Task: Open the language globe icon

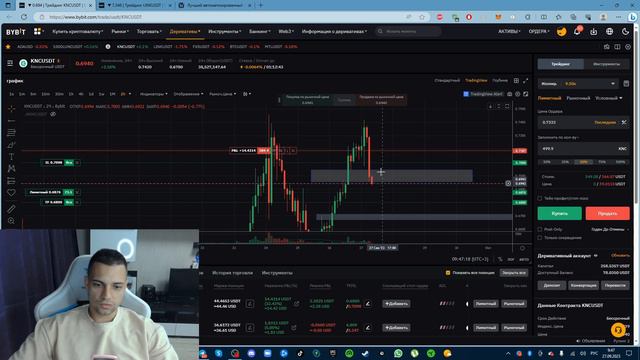Action: pyautogui.click(x=609, y=31)
